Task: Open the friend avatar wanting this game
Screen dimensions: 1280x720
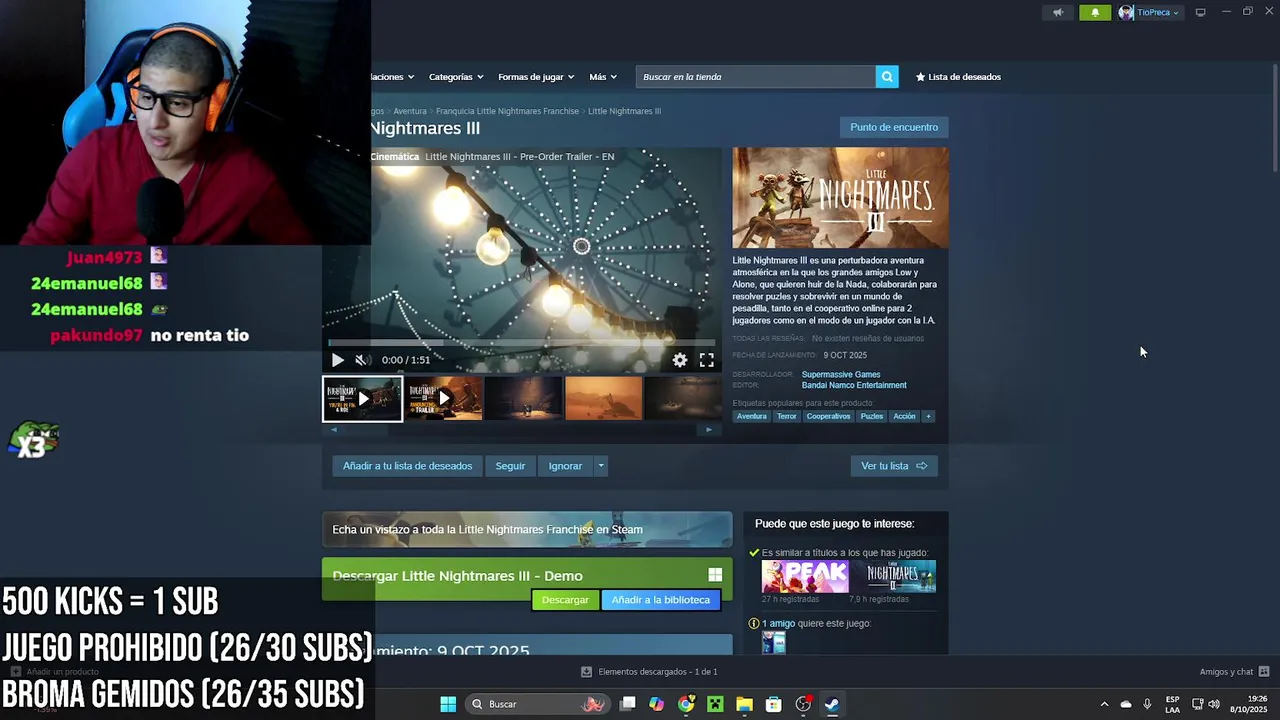Action: [x=774, y=643]
